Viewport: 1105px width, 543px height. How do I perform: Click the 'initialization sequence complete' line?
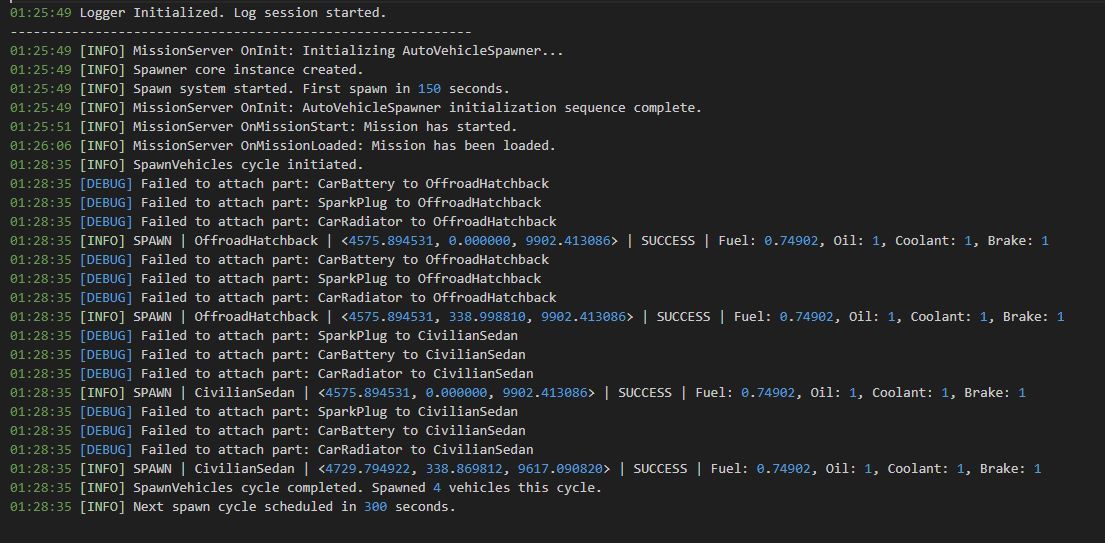pos(356,108)
